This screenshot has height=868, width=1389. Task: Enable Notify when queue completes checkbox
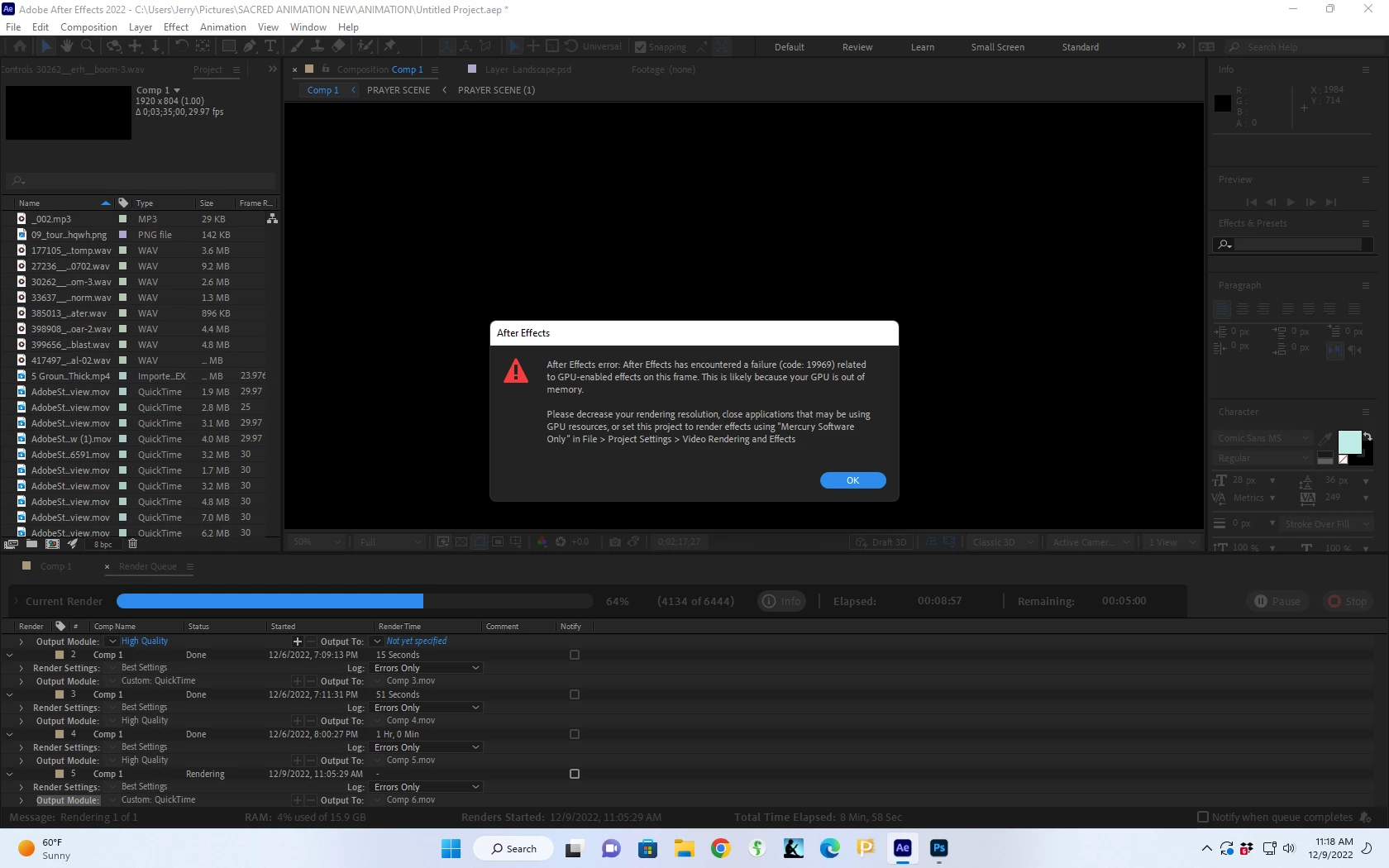pos(1203,817)
